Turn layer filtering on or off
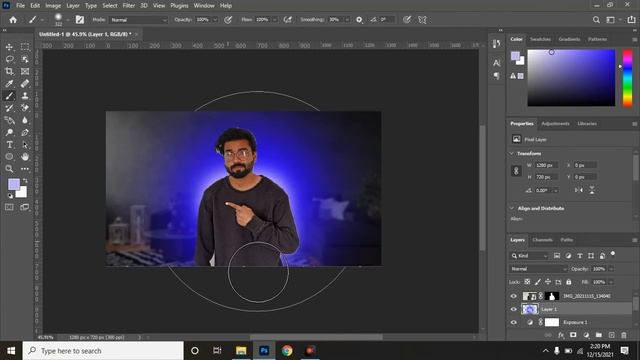The height and width of the screenshot is (360, 640). coord(613,254)
